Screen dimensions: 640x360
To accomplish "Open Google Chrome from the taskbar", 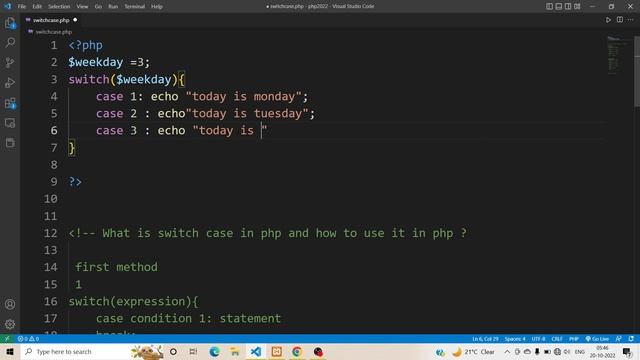I will tap(297, 352).
